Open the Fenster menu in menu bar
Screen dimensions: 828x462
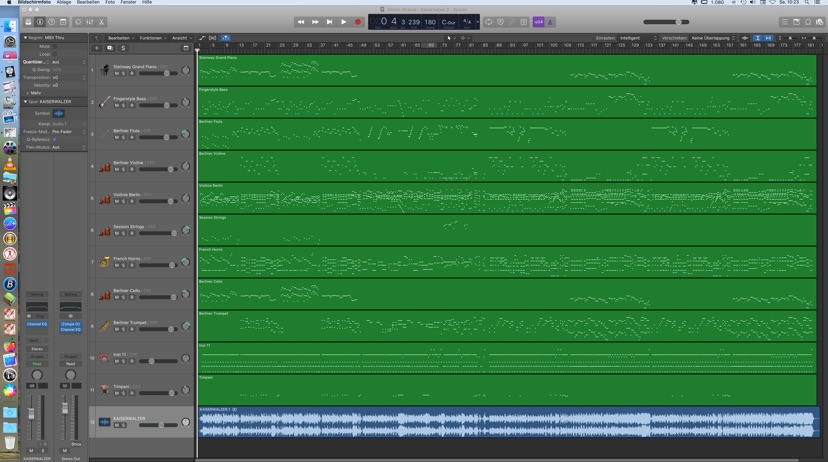[128, 3]
